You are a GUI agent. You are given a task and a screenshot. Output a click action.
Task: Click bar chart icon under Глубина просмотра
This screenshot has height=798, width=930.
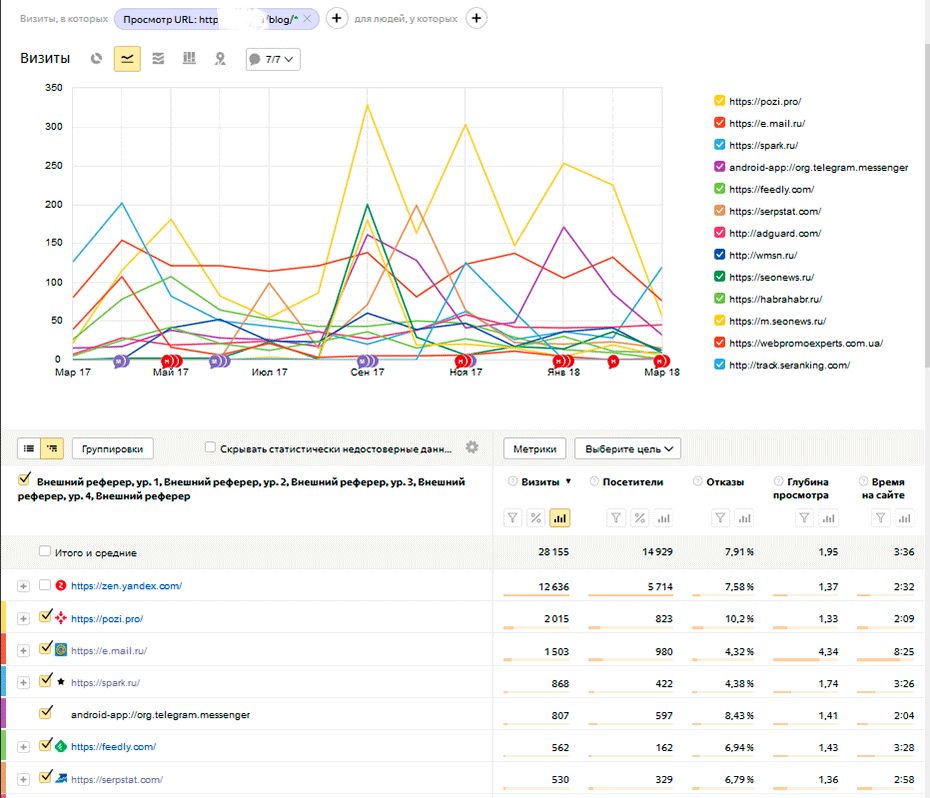[x=828, y=519]
